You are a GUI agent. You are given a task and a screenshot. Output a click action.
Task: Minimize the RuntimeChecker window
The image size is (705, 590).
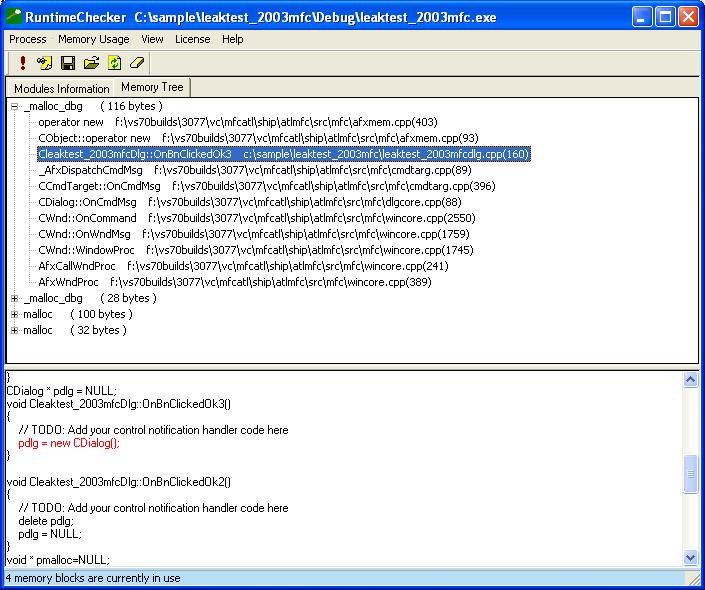(642, 18)
